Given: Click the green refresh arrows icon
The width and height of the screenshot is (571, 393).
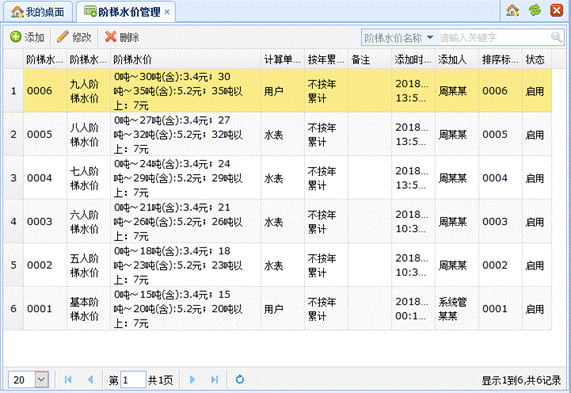Looking at the screenshot, I should 535,11.
